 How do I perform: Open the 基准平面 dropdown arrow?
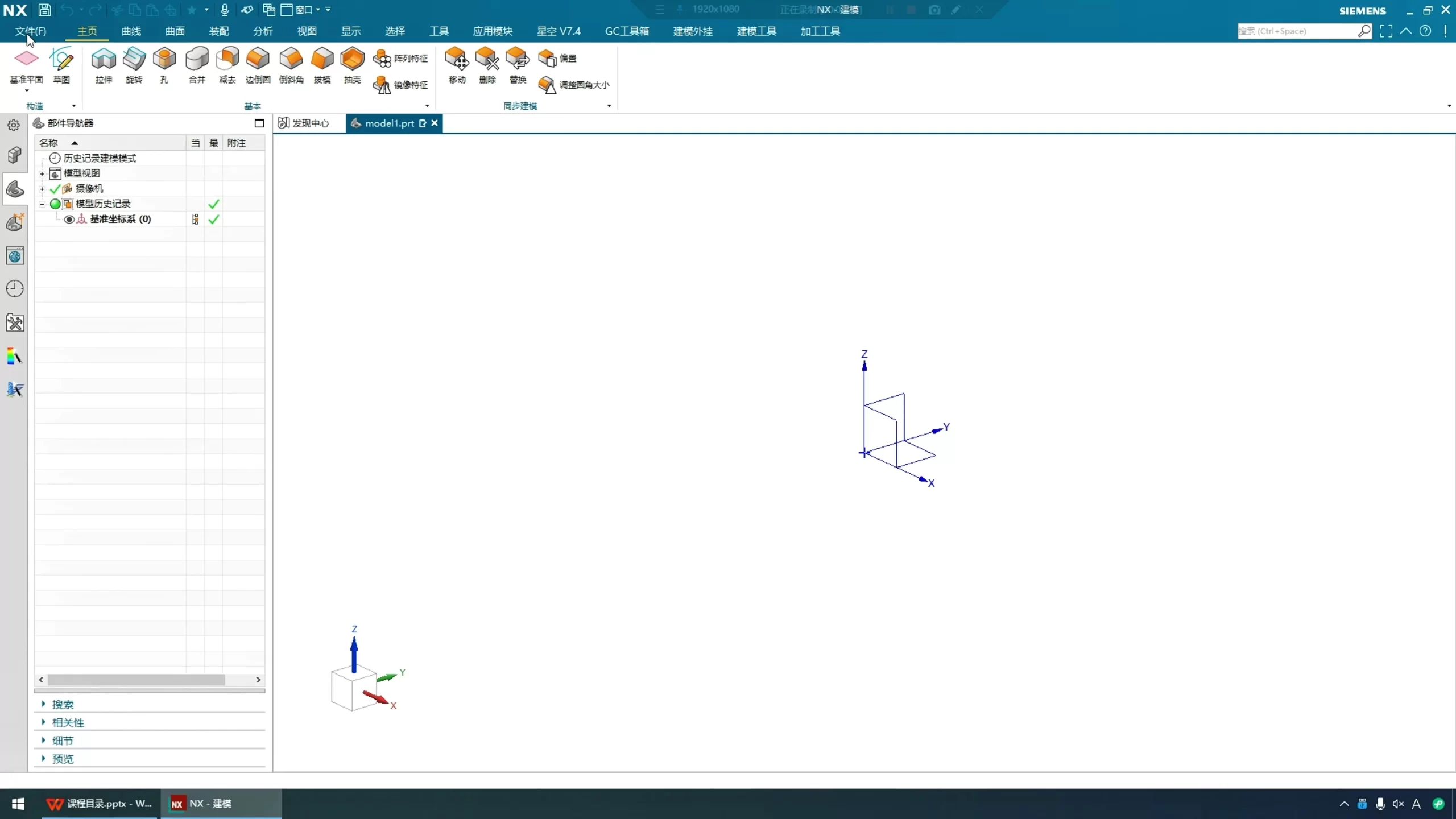pyautogui.click(x=26, y=91)
